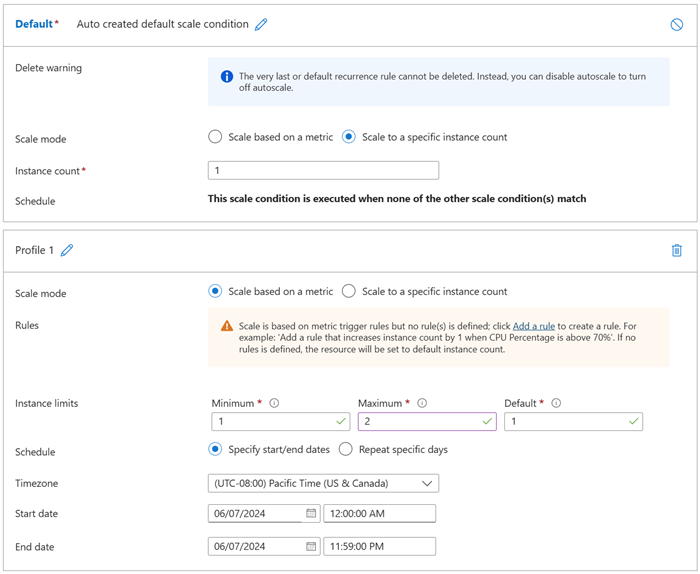This screenshot has width=700, height=574.
Task: Click the Default condition heading
Action: point(34,24)
